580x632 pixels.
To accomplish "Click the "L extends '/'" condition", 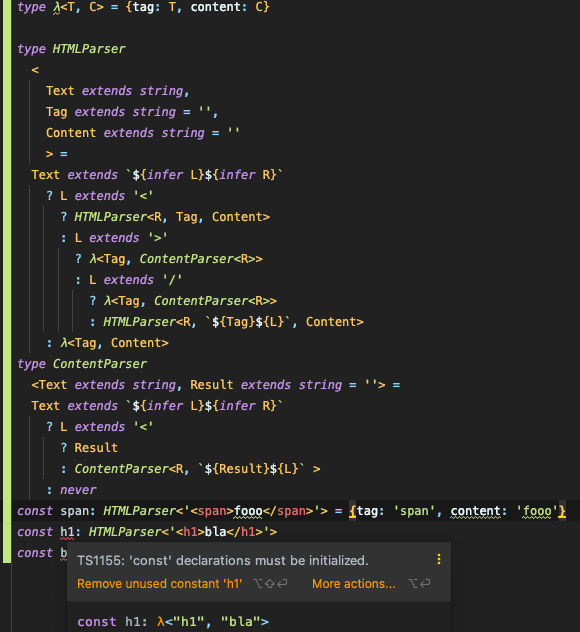I will (x=135, y=280).
